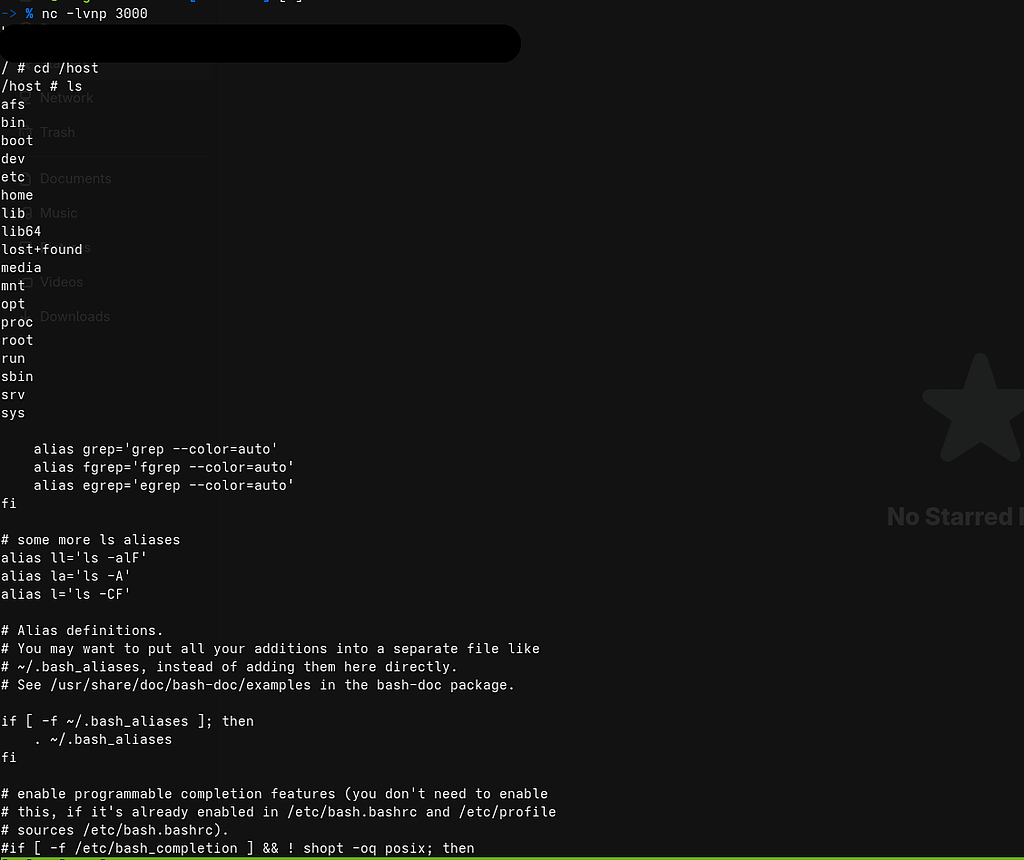Viewport: 1024px width, 860px height.
Task: Click the '#if [ -f /etc/bash_completion ]' line
Action: [x=238, y=848]
